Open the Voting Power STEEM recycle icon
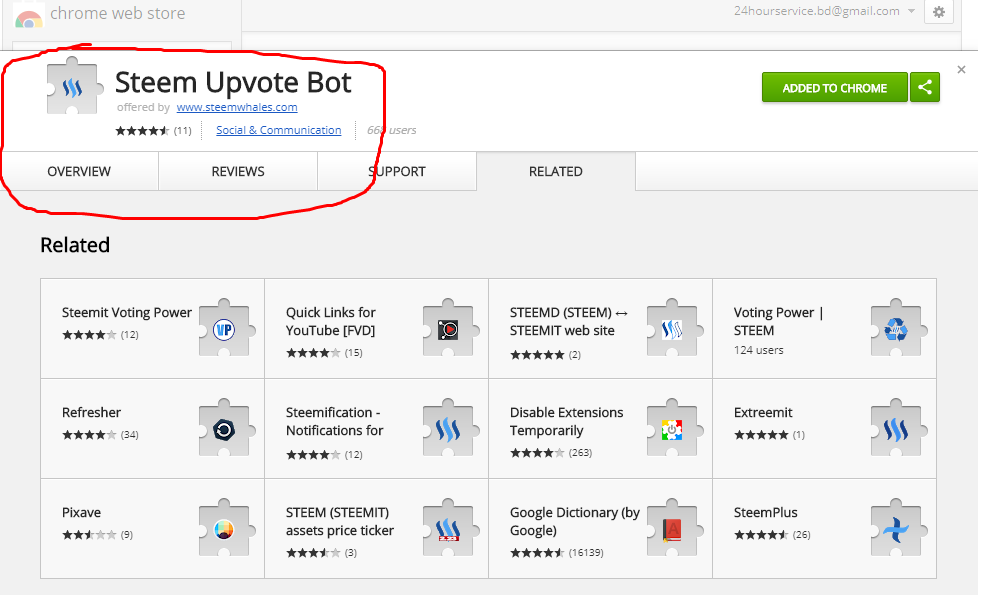984x595 pixels. (899, 328)
